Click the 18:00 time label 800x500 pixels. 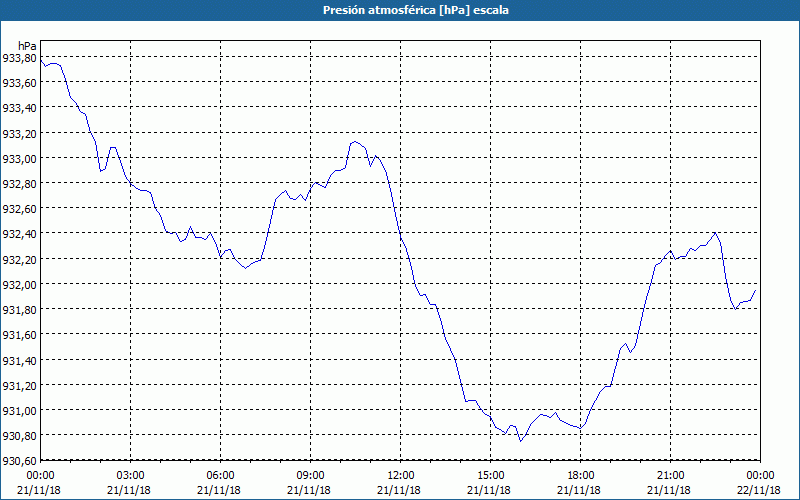click(580, 476)
